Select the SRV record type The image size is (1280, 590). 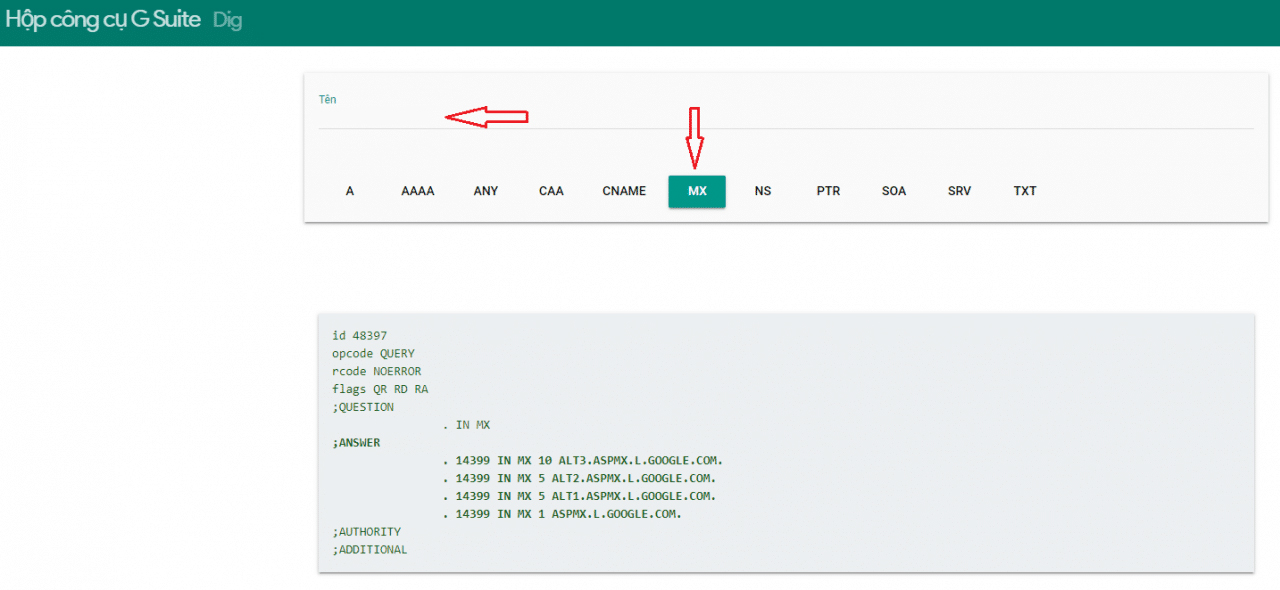click(x=959, y=191)
